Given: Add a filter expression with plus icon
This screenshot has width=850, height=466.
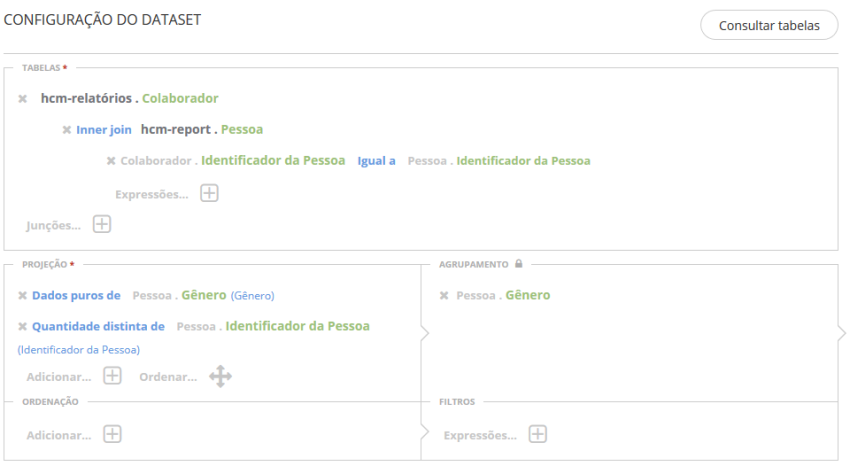Looking at the screenshot, I should pos(538,434).
